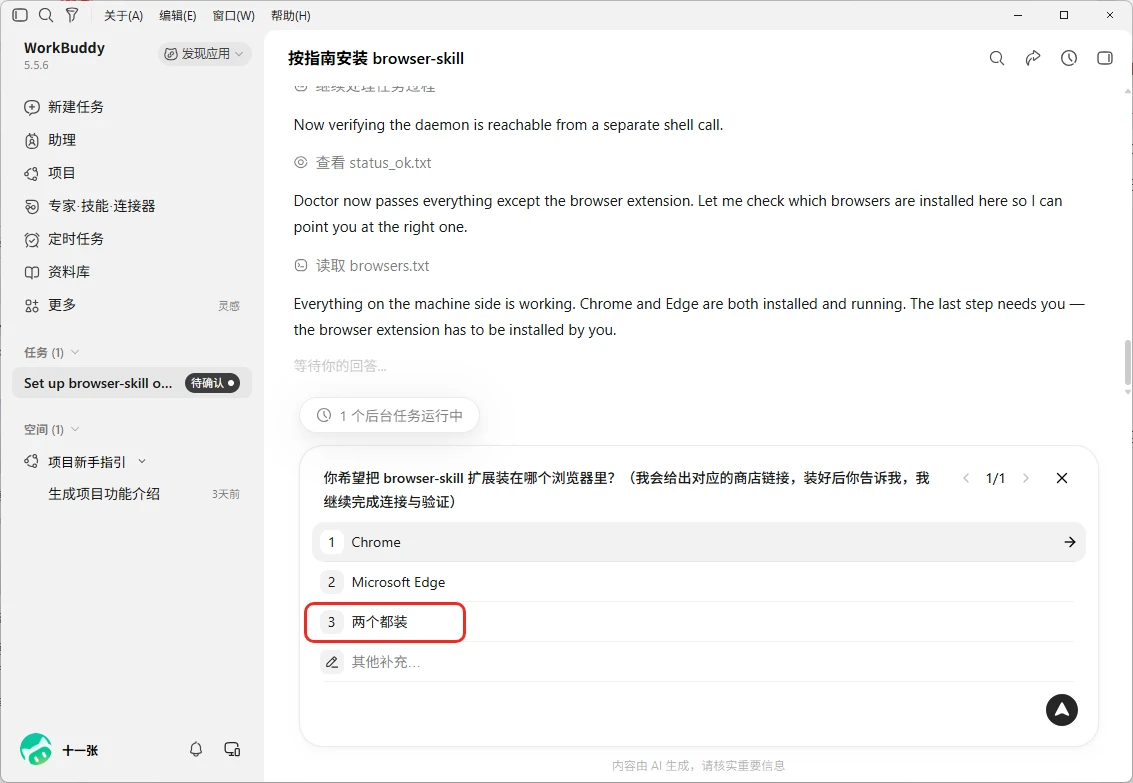Click the WorkBuddy app name

pyautogui.click(x=64, y=48)
